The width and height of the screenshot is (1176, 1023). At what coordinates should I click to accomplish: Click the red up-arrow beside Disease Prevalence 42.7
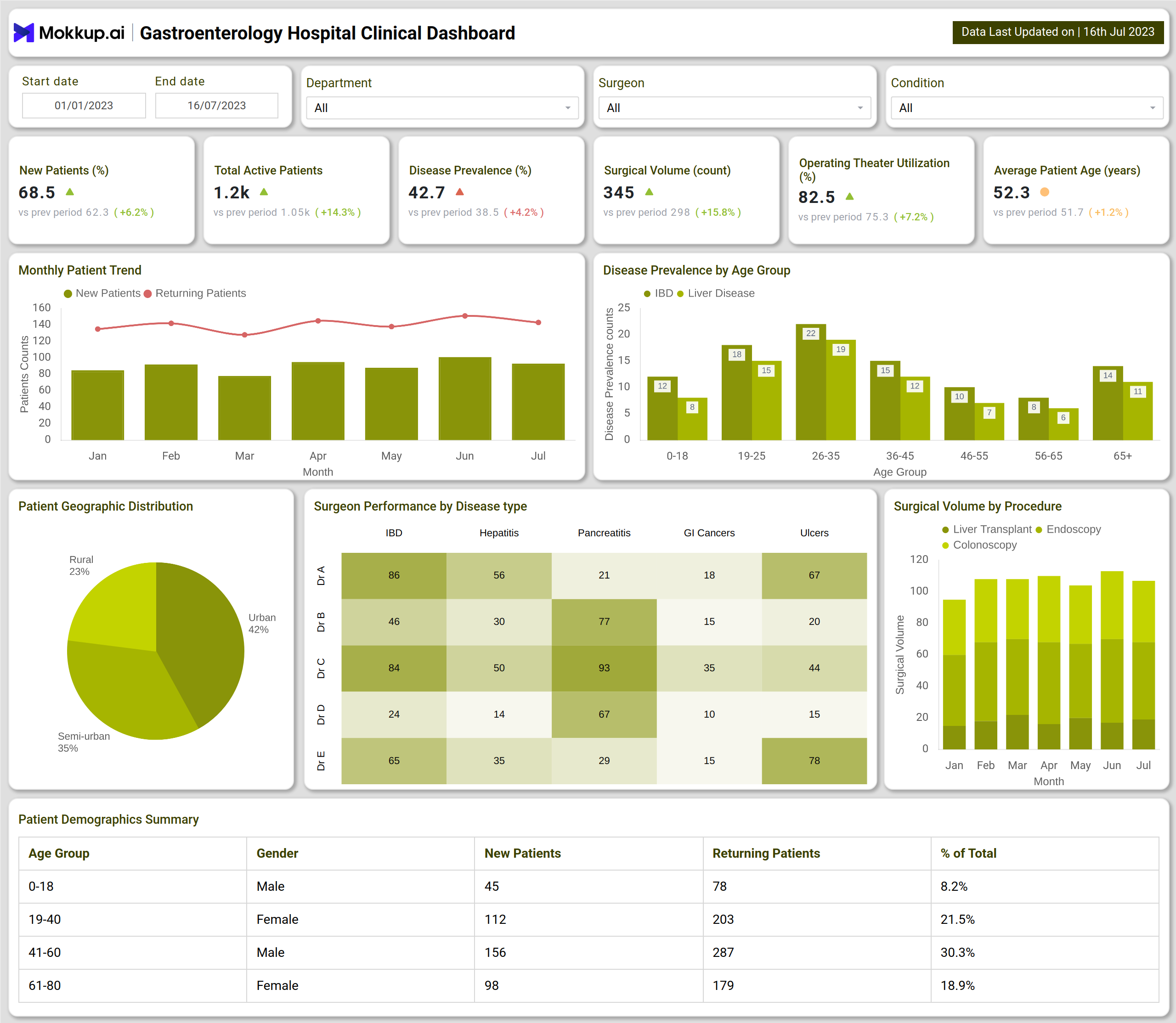coord(460,192)
